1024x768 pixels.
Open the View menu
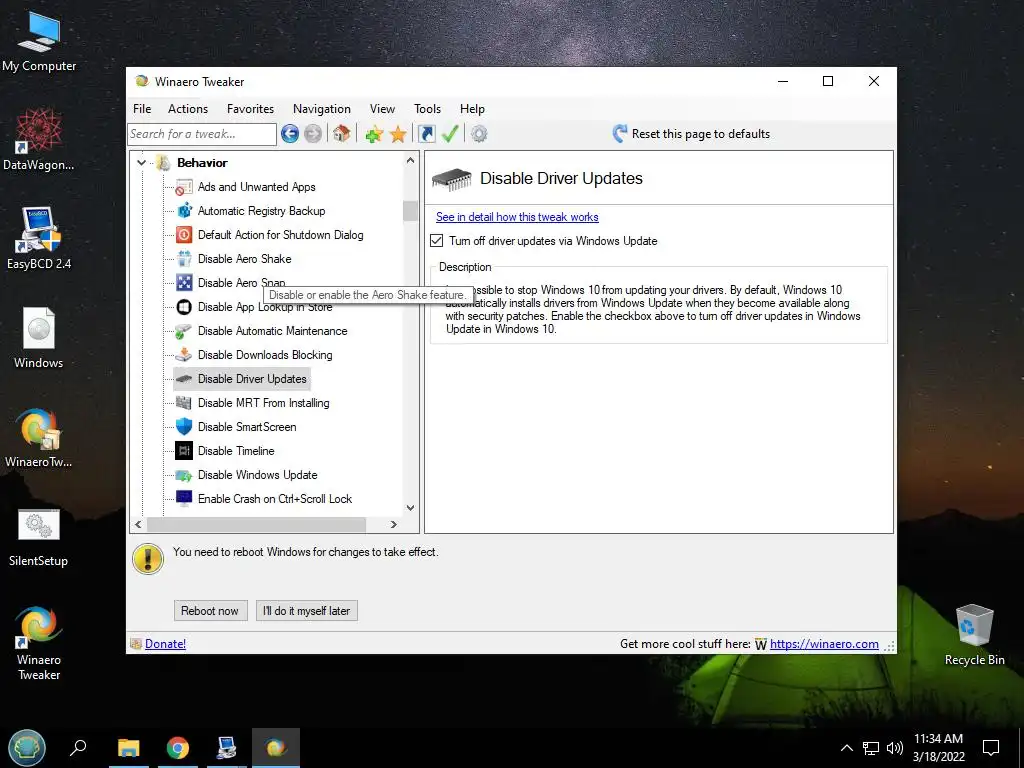[x=382, y=109]
